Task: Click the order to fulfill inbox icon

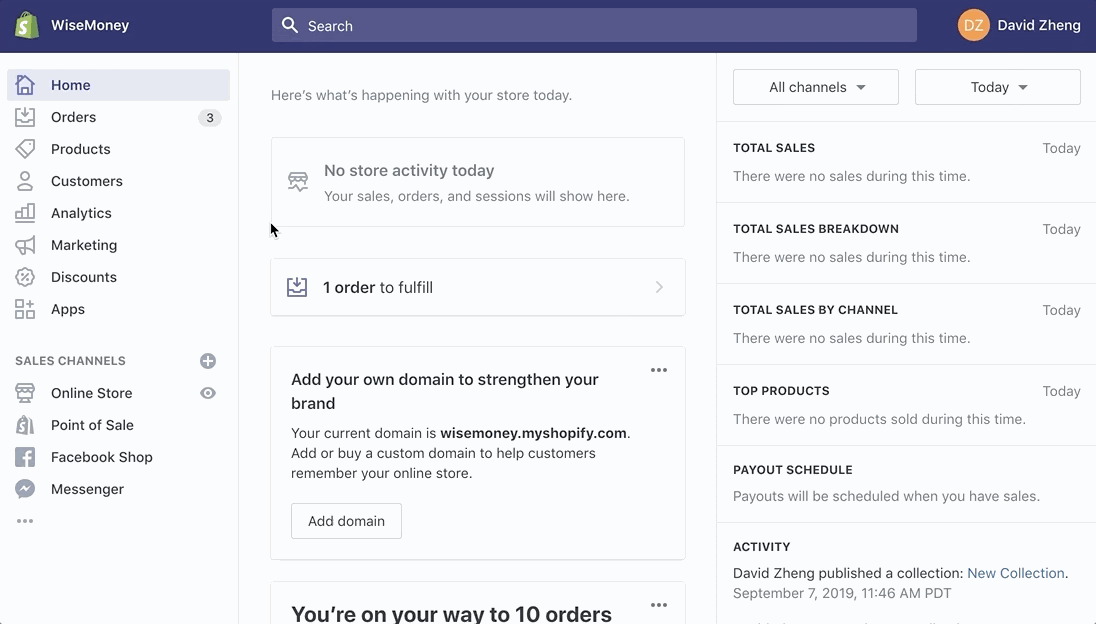Action: tap(297, 287)
